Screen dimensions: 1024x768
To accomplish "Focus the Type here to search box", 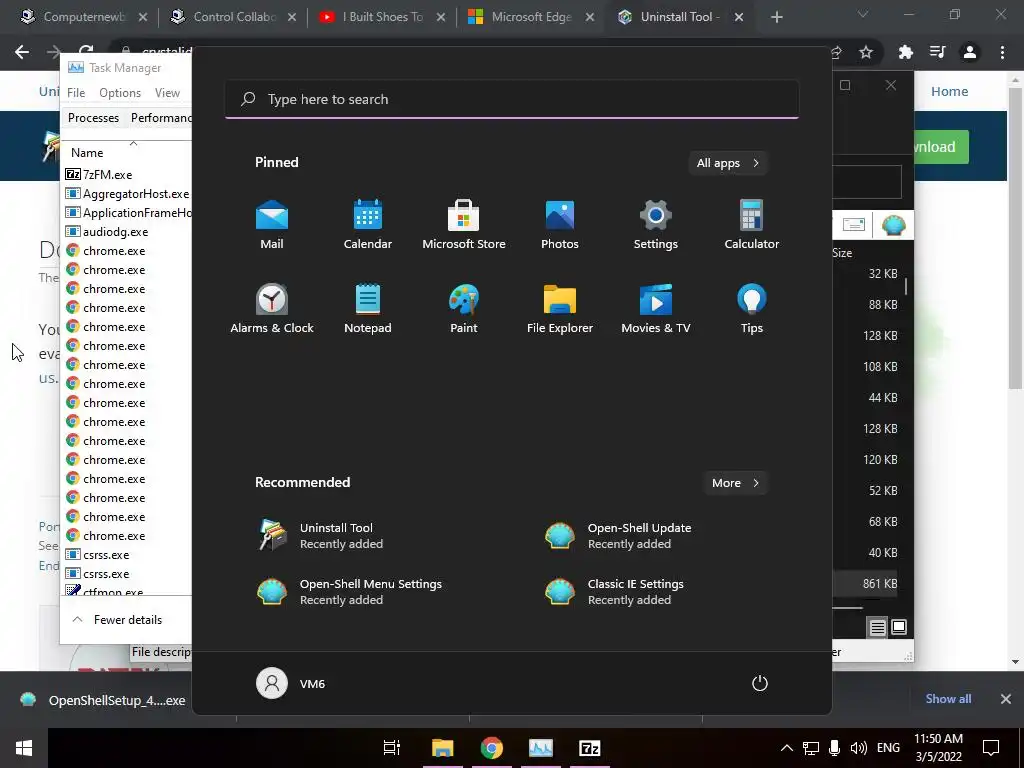I will point(512,99).
